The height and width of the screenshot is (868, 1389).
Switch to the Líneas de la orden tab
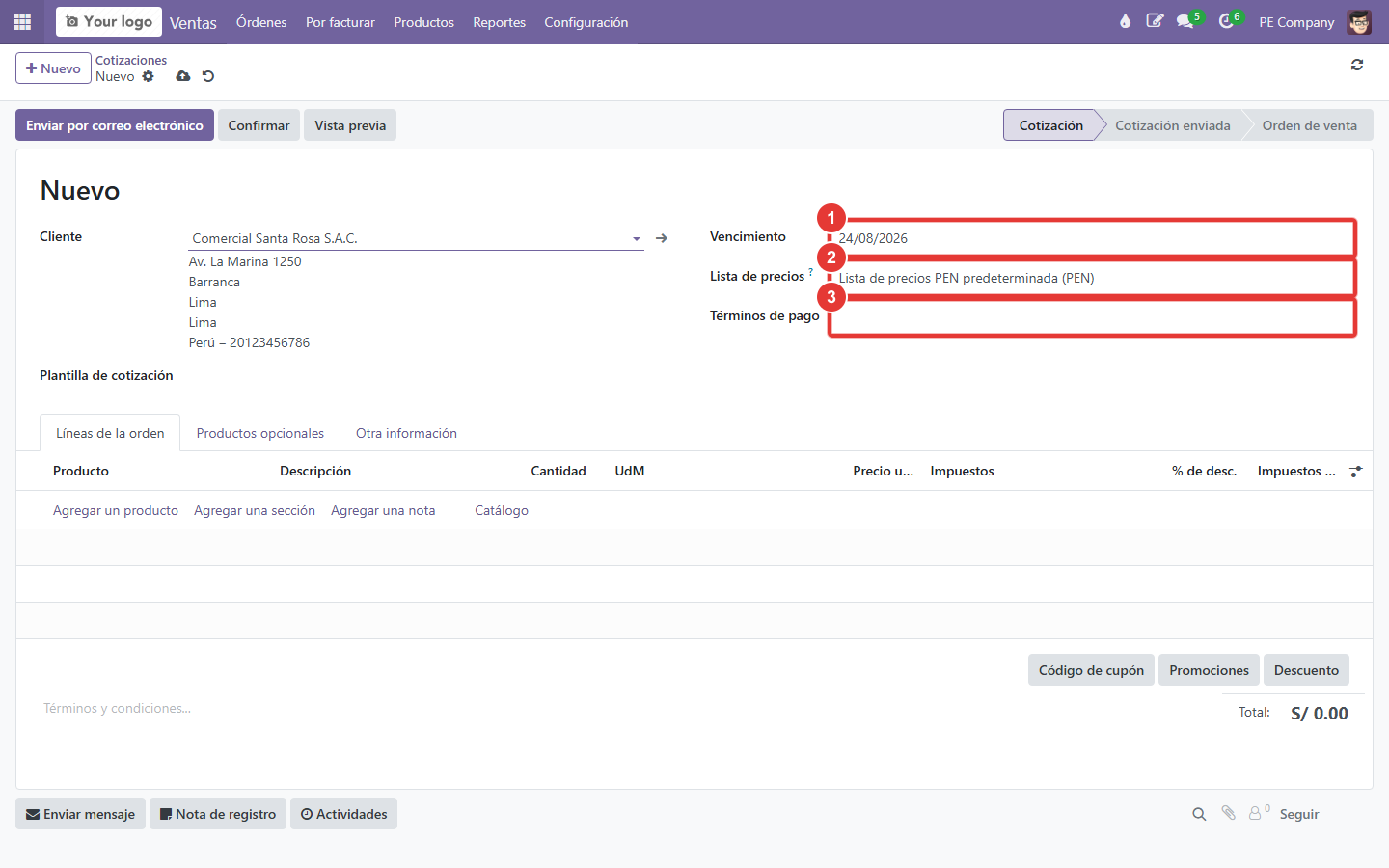click(x=110, y=433)
